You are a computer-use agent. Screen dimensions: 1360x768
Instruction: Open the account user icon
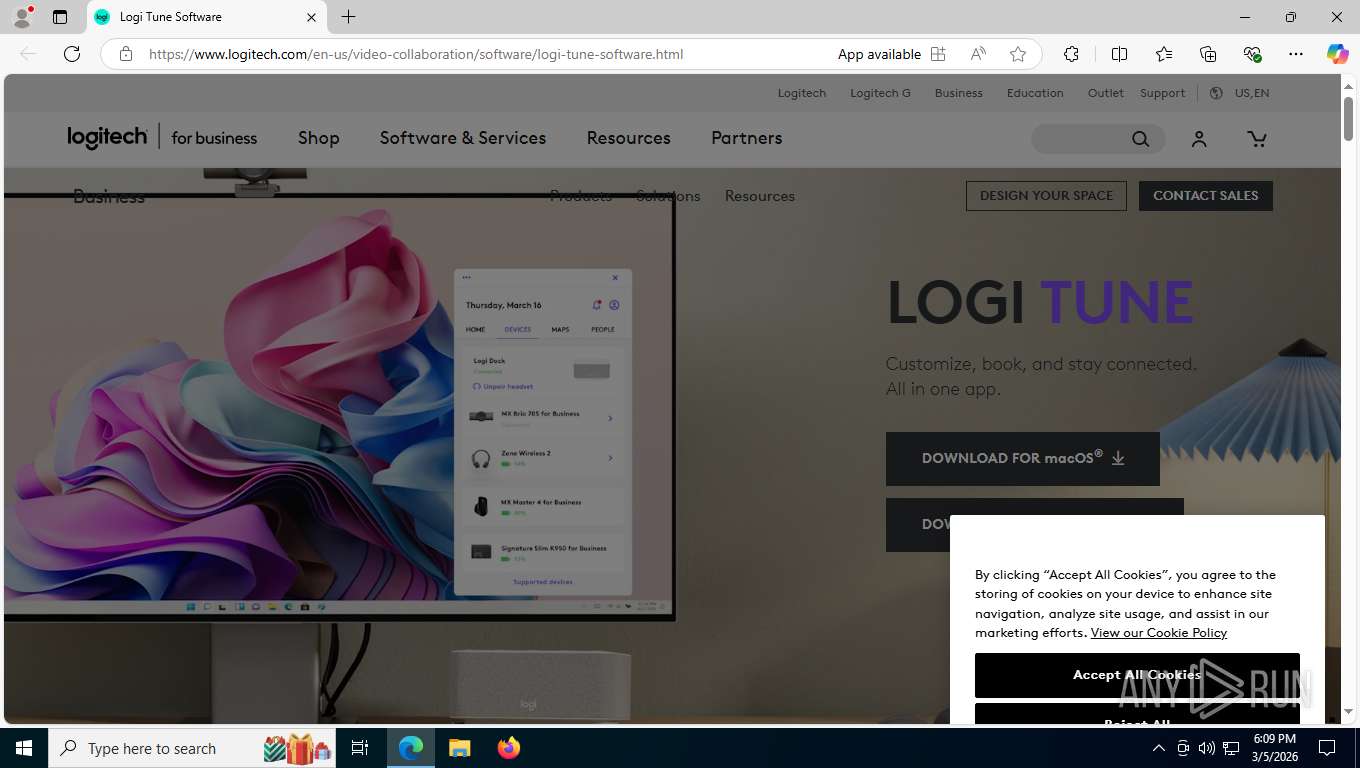coord(1199,139)
